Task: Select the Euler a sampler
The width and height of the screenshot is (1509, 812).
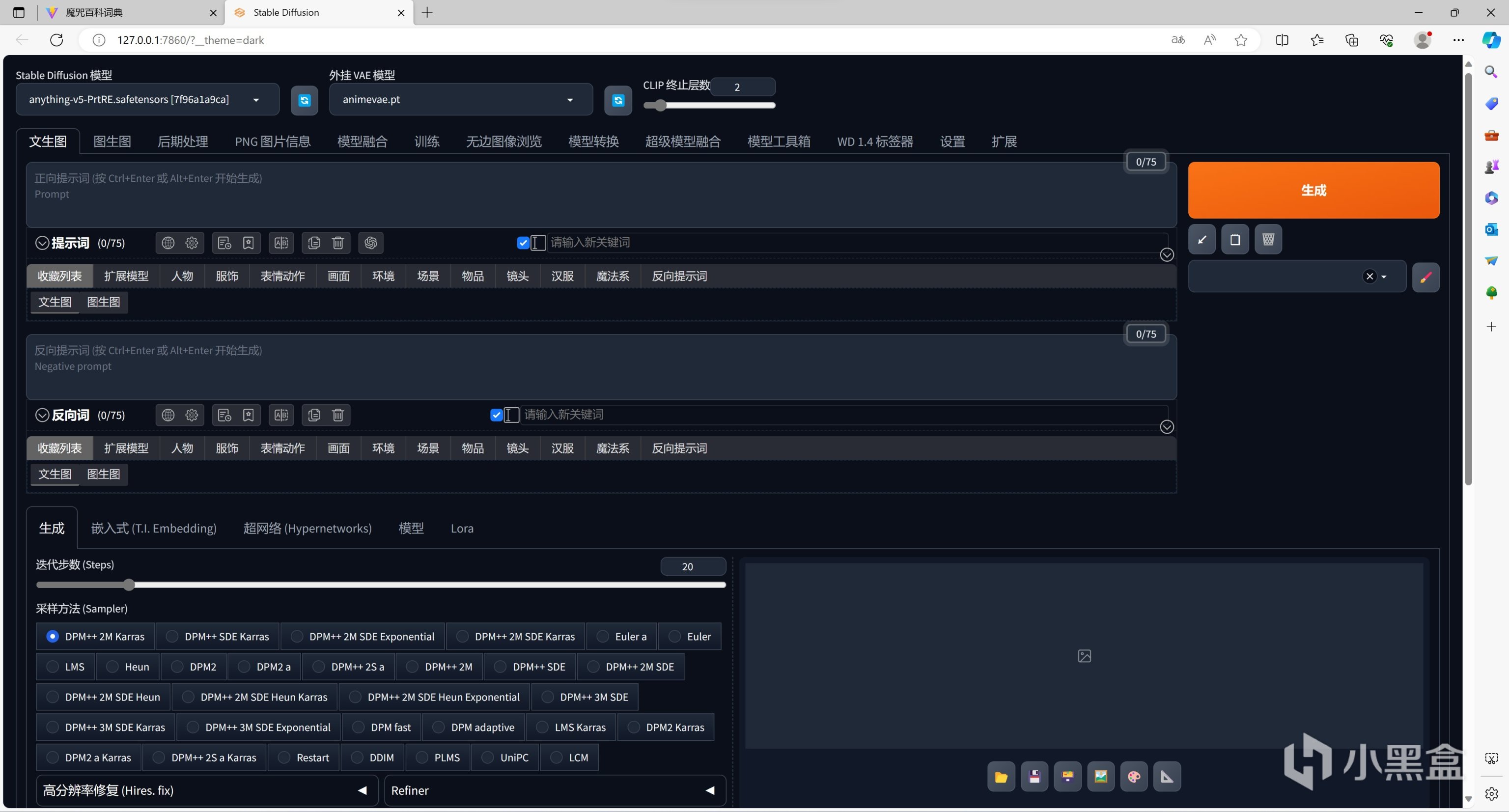Action: pyautogui.click(x=603, y=636)
